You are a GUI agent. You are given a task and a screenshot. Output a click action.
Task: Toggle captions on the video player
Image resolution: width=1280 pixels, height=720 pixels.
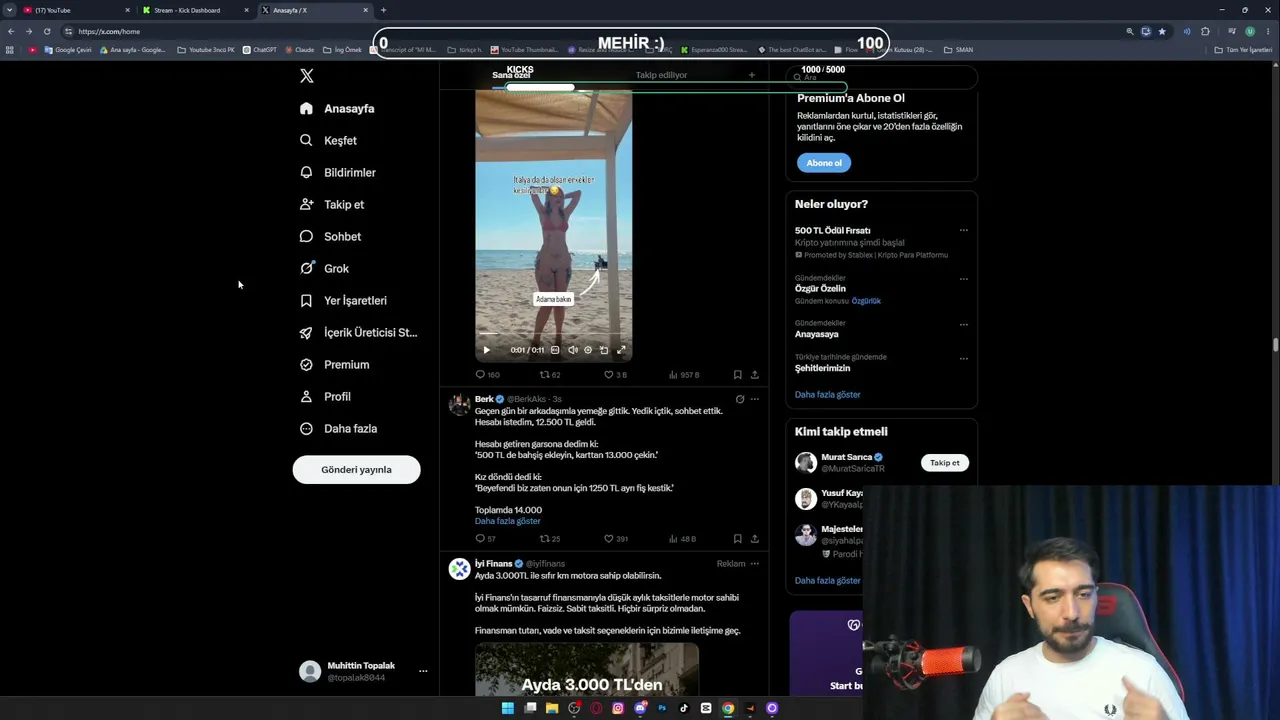(555, 350)
